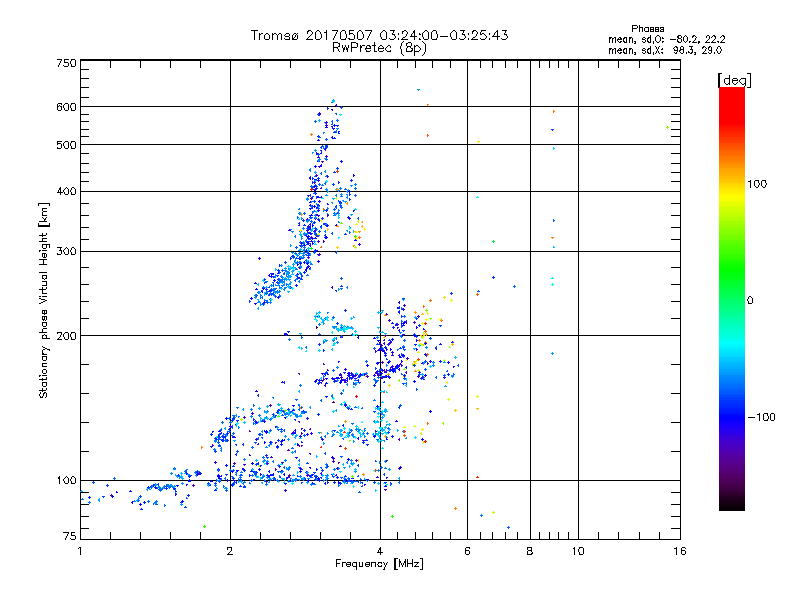Click the y-axis '600' tick label

[x=66, y=107]
